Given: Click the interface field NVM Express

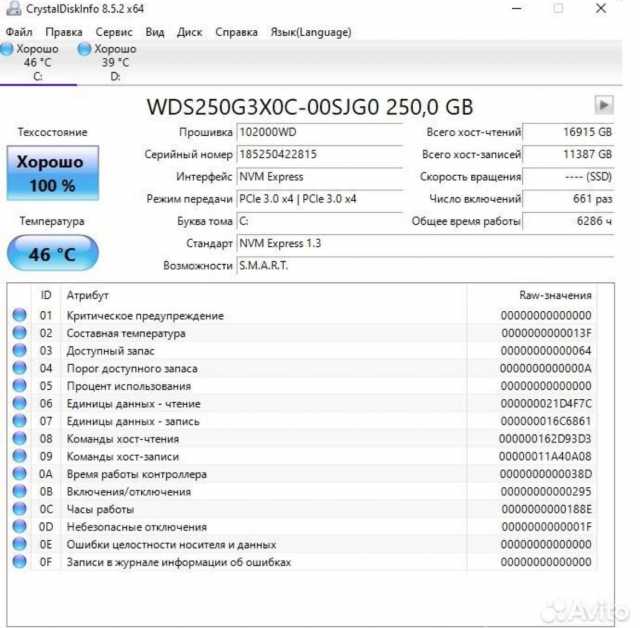Looking at the screenshot, I should [x=320, y=177].
